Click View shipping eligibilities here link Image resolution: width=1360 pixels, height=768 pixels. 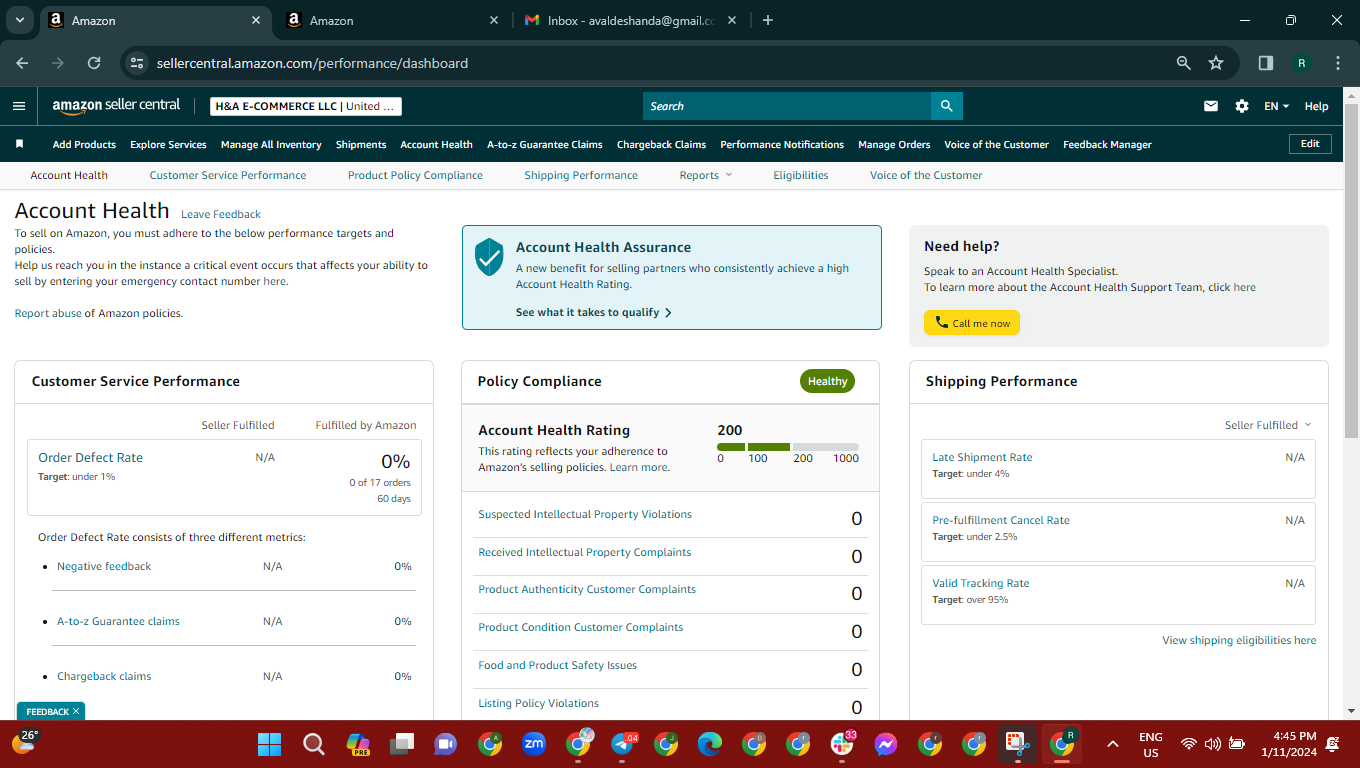tap(1239, 640)
